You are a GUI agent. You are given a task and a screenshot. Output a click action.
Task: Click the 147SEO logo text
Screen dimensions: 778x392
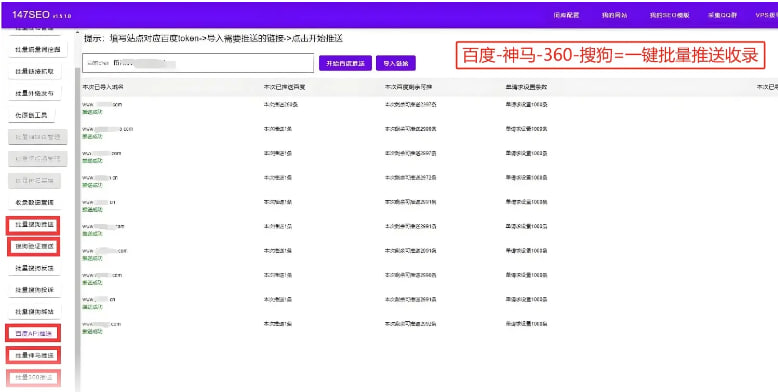31,14
